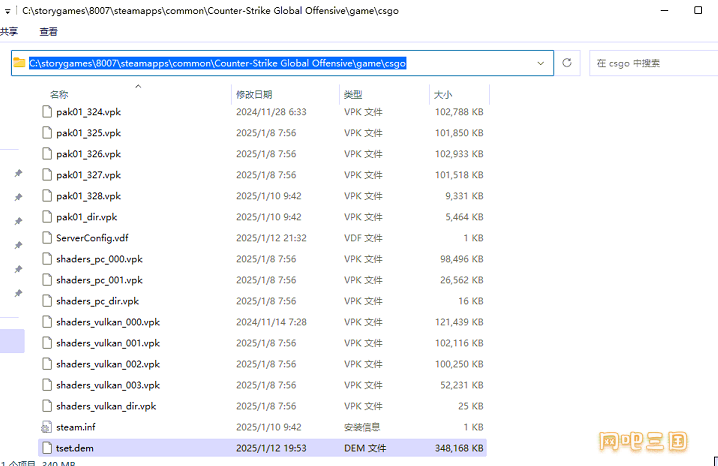Sort files by 修改日期 column header
The width and height of the screenshot is (718, 466).
254,94
